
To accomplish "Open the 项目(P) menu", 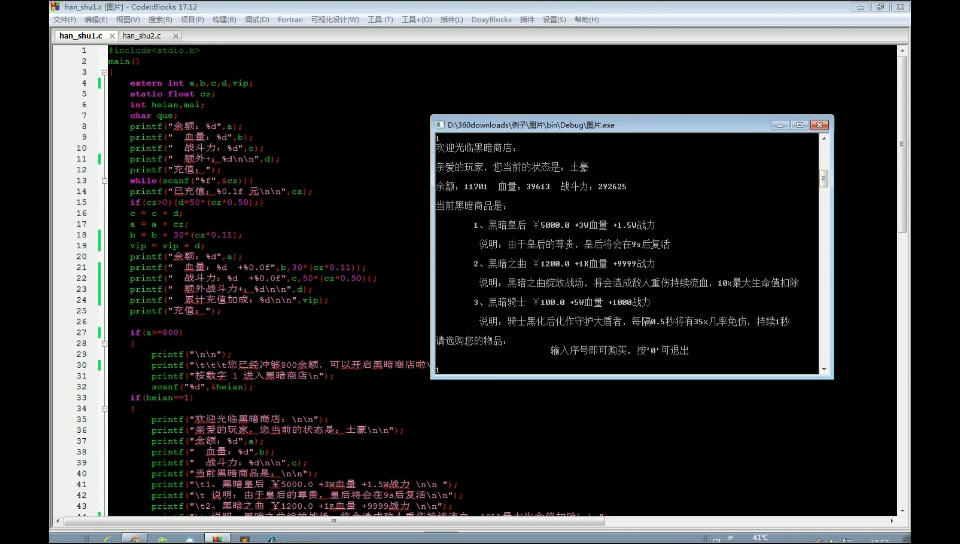I will [x=192, y=20].
